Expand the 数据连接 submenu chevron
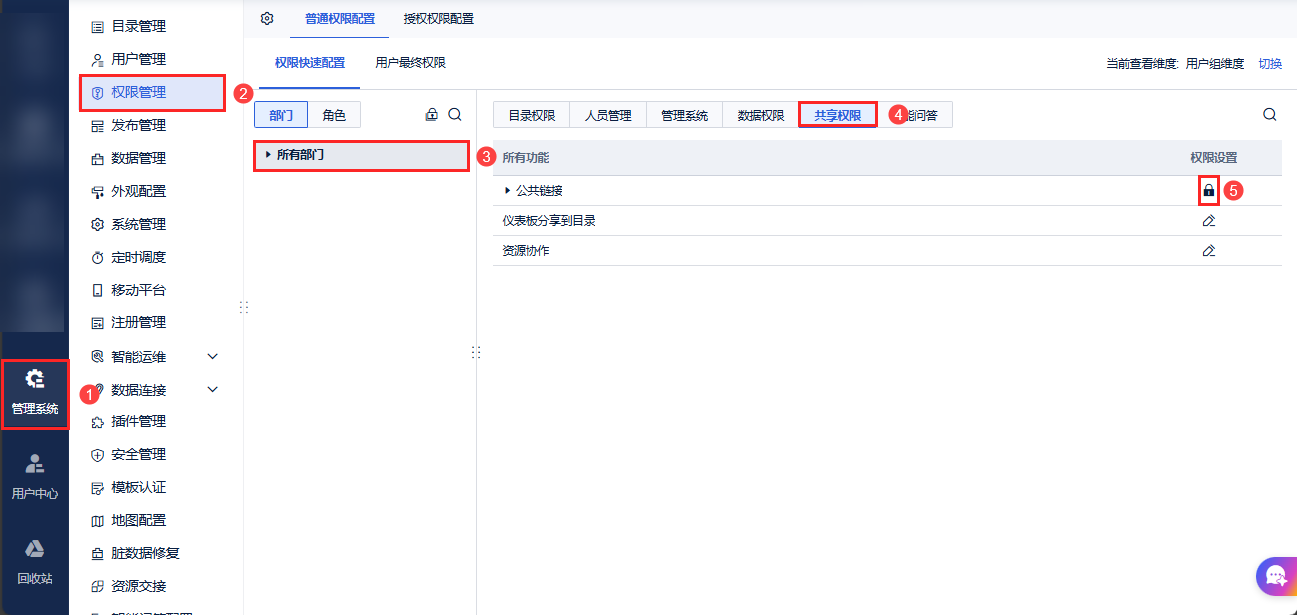 (212, 389)
